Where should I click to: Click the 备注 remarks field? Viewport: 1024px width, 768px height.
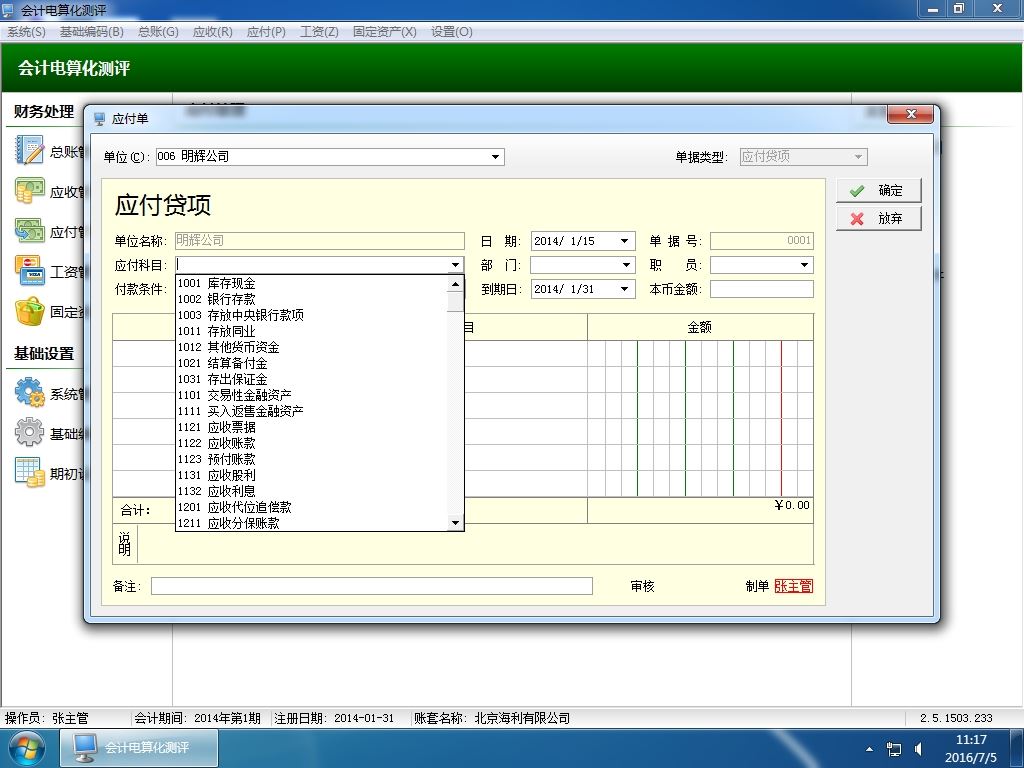[x=372, y=586]
